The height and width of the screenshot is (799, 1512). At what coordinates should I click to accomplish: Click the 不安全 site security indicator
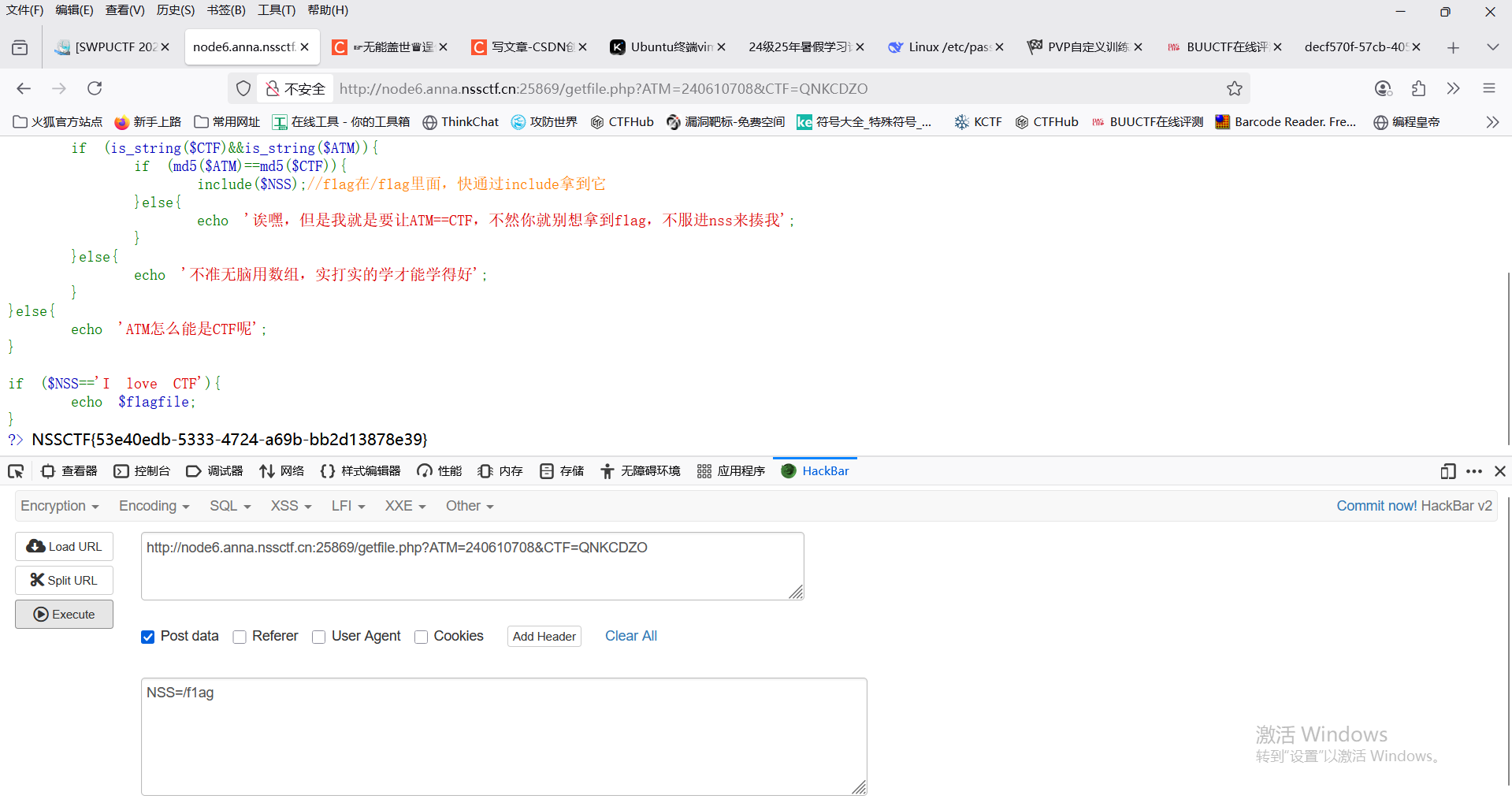(295, 88)
